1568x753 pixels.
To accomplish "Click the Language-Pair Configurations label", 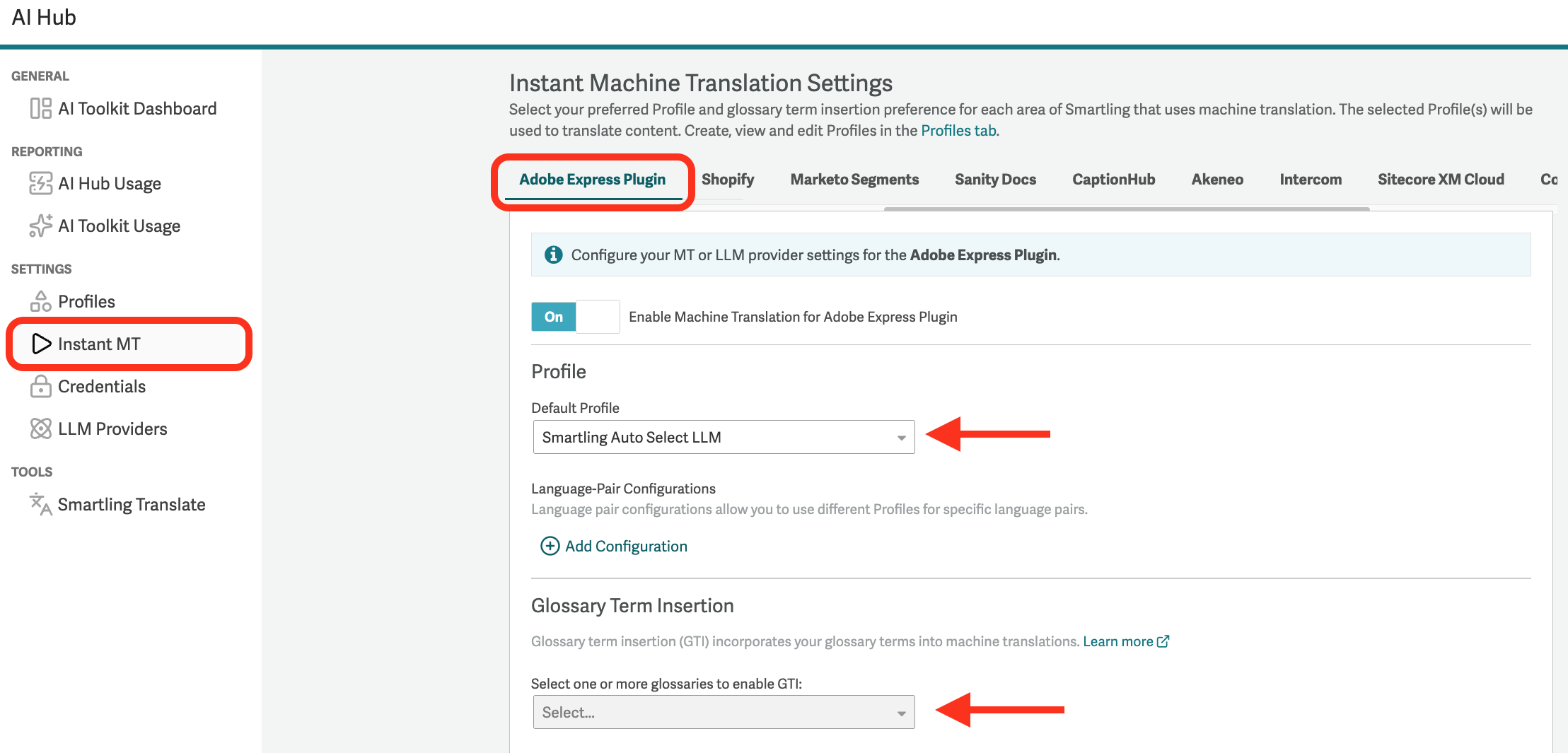I will click(x=623, y=489).
